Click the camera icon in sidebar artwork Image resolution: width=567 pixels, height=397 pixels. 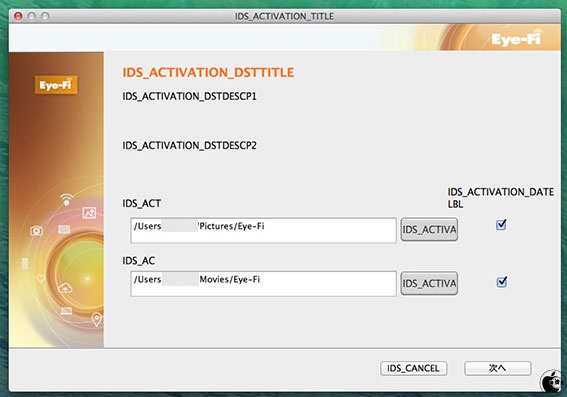click(x=36, y=230)
